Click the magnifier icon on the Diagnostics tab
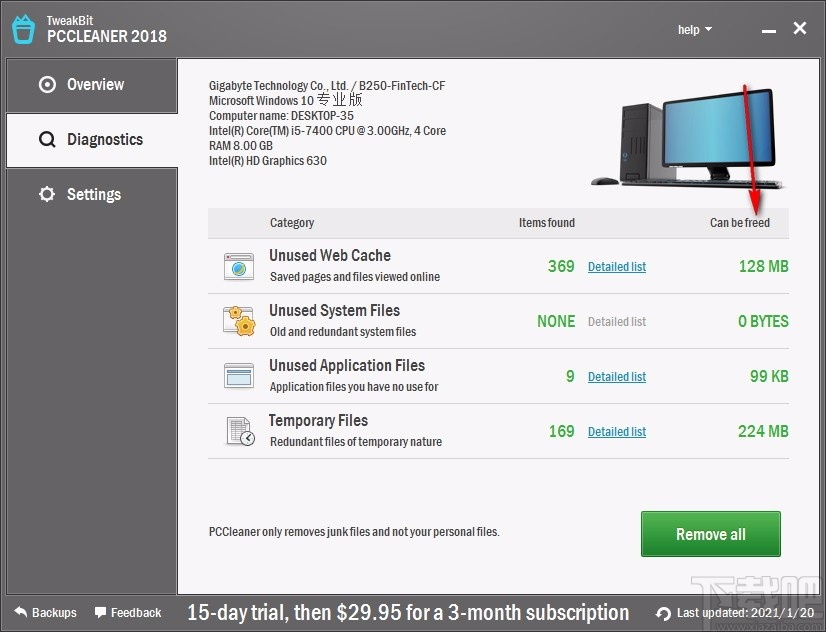 (x=48, y=139)
